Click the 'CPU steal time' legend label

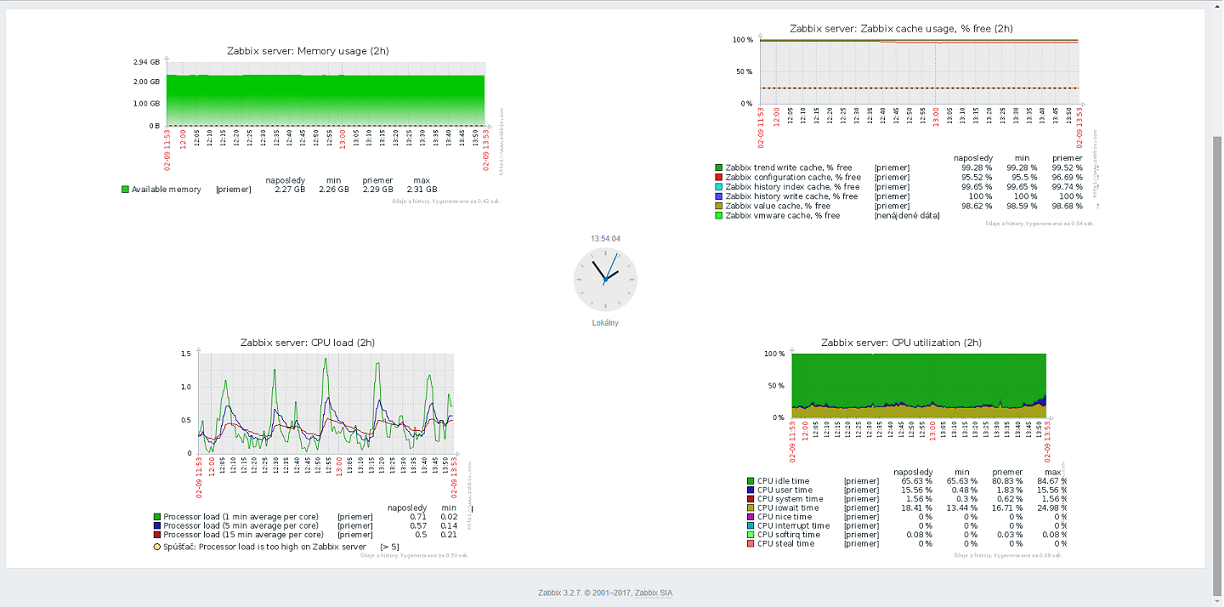(785, 544)
